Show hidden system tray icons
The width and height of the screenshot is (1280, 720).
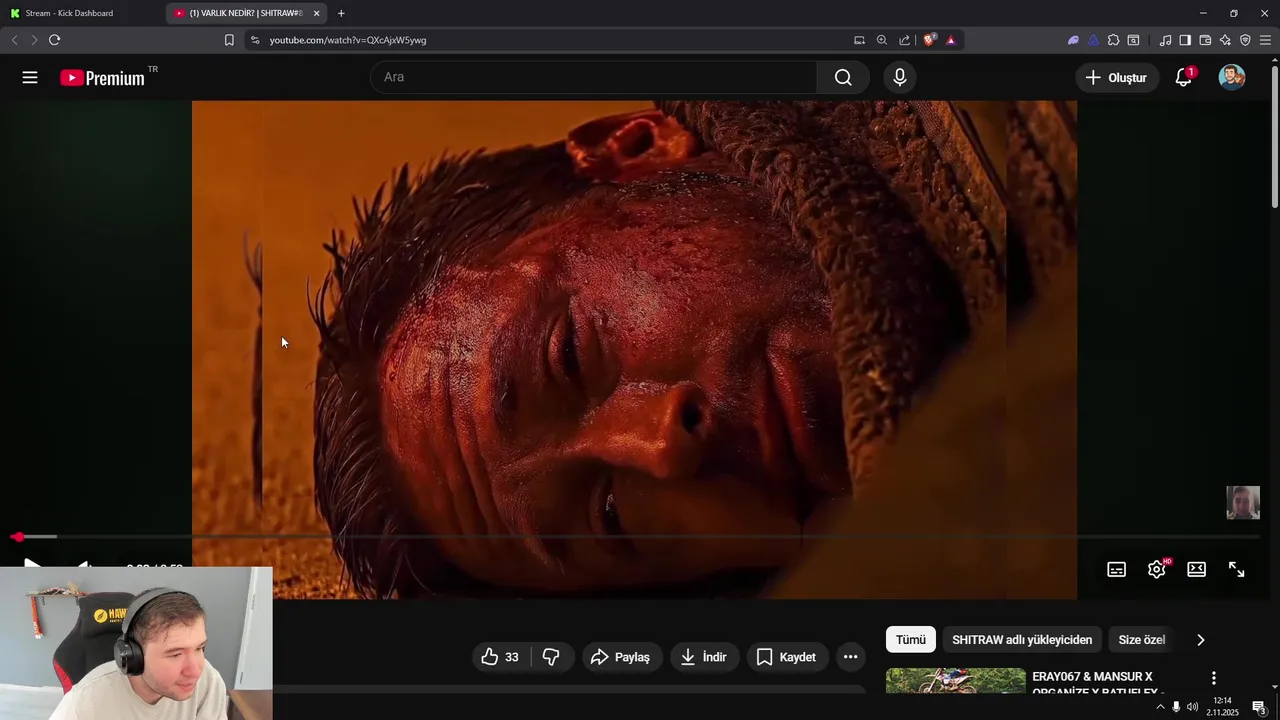[1160, 707]
